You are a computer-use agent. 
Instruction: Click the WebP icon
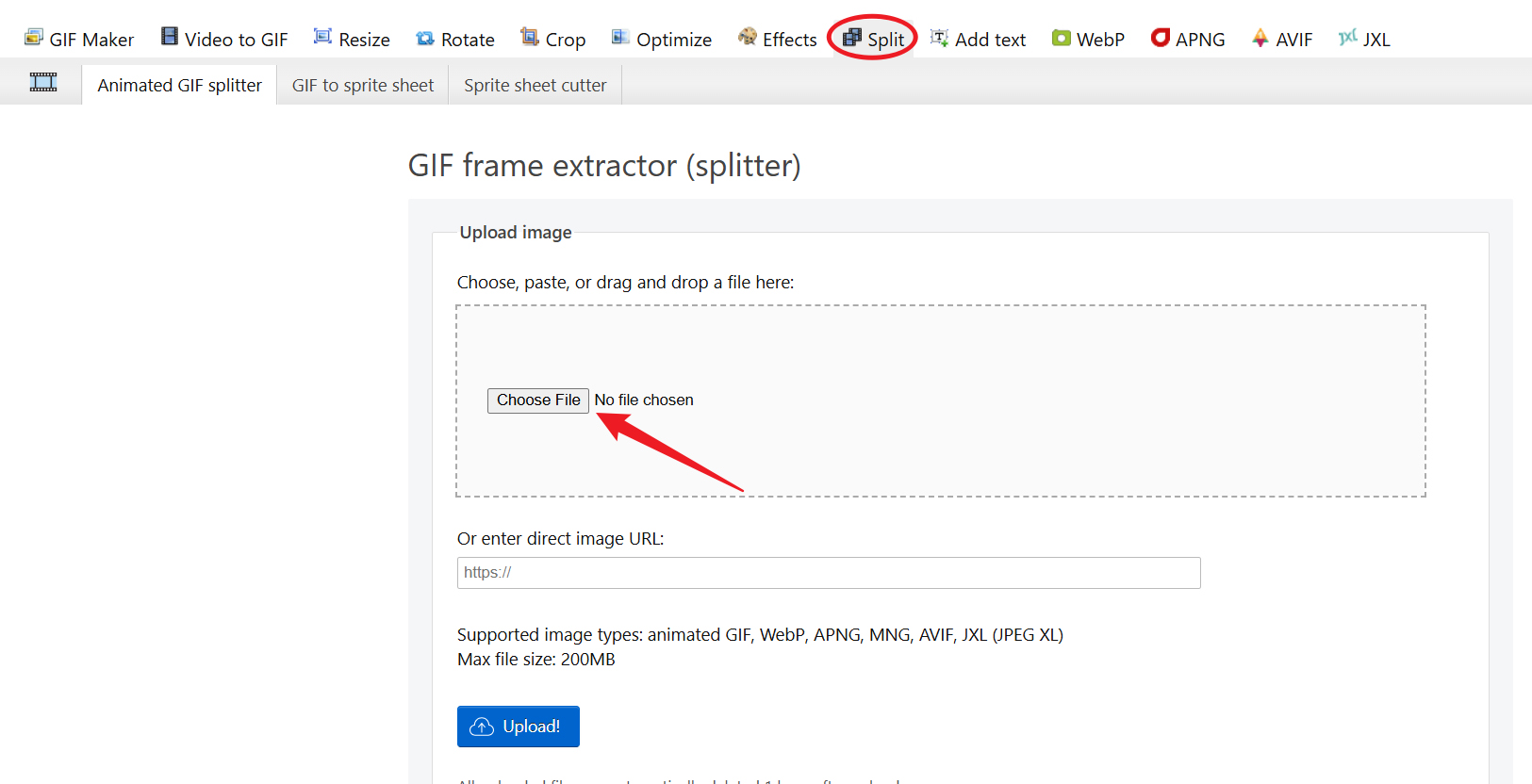(1062, 39)
